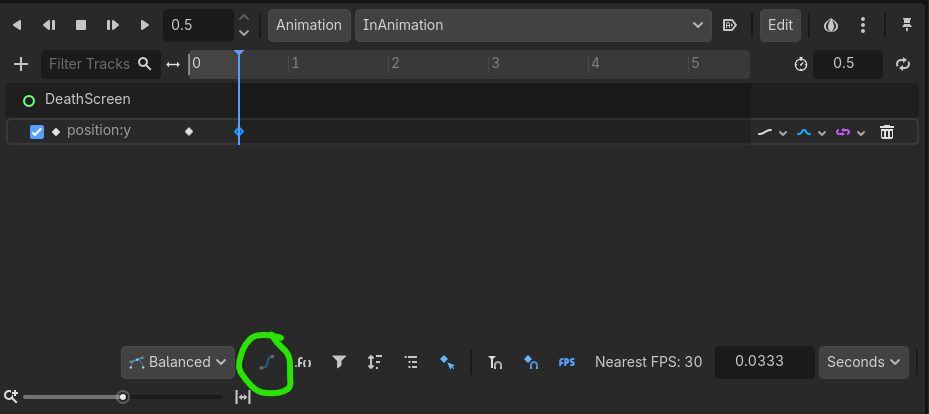Click the track list view icon
The width and height of the screenshot is (929, 414).
point(411,362)
